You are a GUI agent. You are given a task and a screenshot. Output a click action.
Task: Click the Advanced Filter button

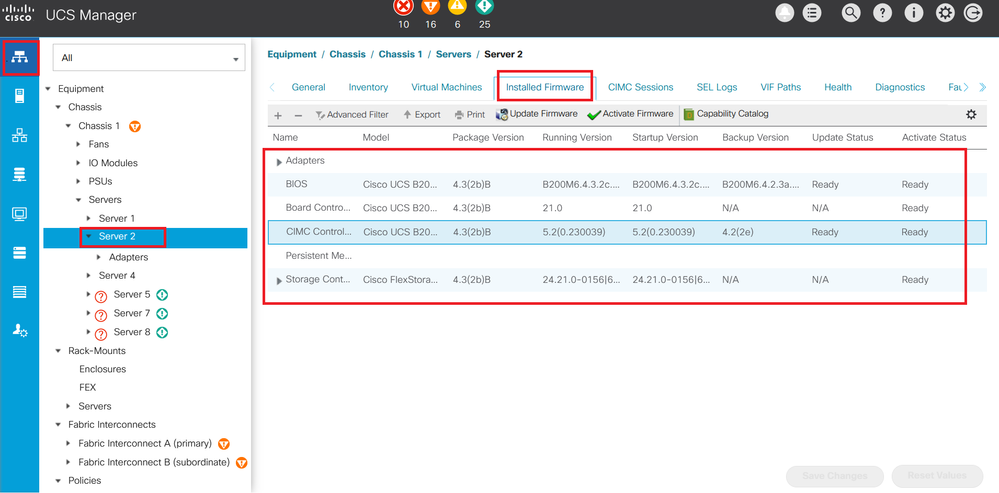[x=352, y=115]
